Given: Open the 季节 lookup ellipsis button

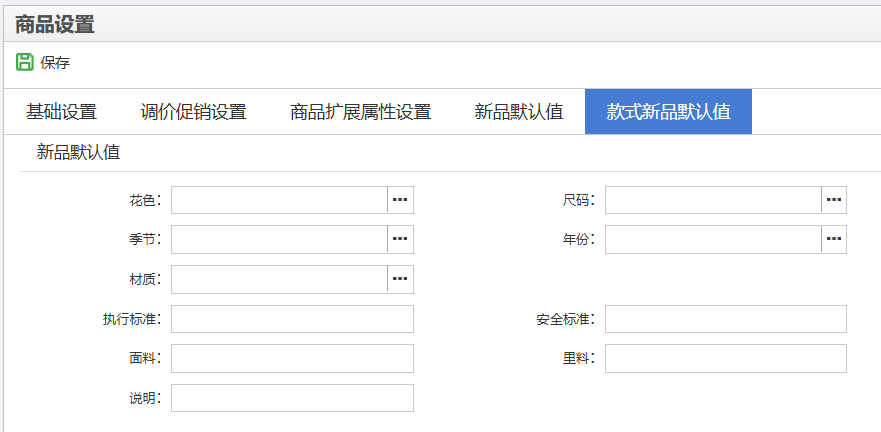Looking at the screenshot, I should coord(400,240).
